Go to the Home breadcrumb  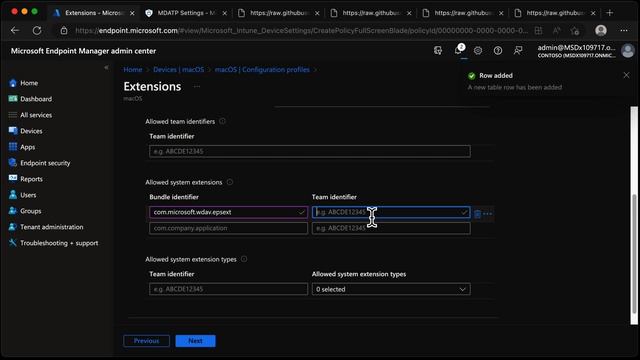[x=133, y=70]
